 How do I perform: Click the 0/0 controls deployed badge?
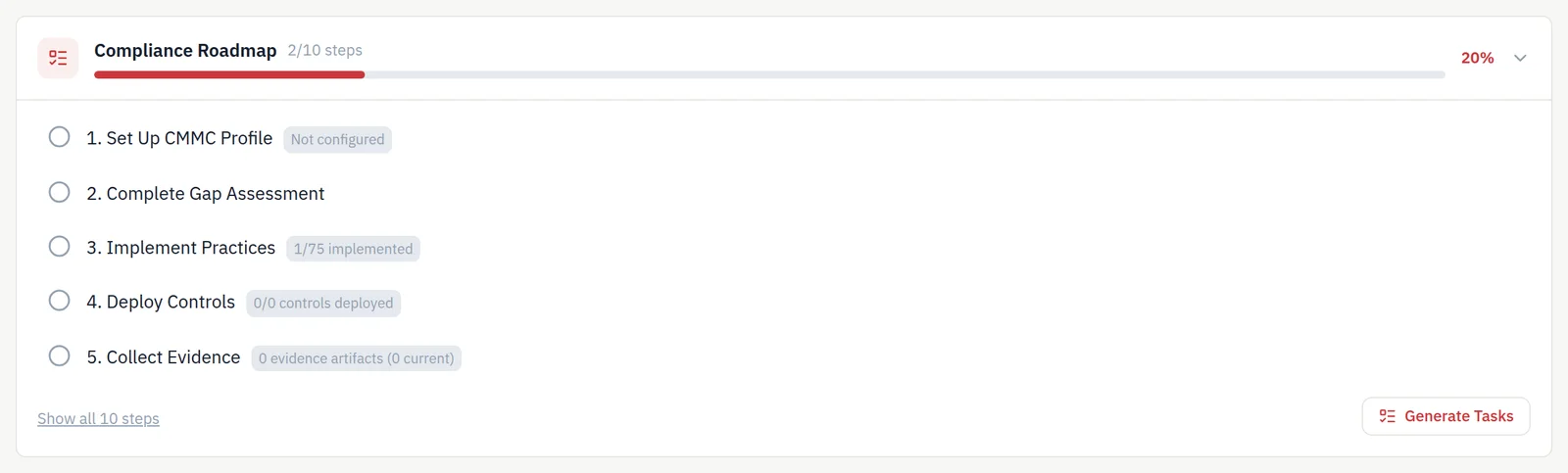point(323,304)
